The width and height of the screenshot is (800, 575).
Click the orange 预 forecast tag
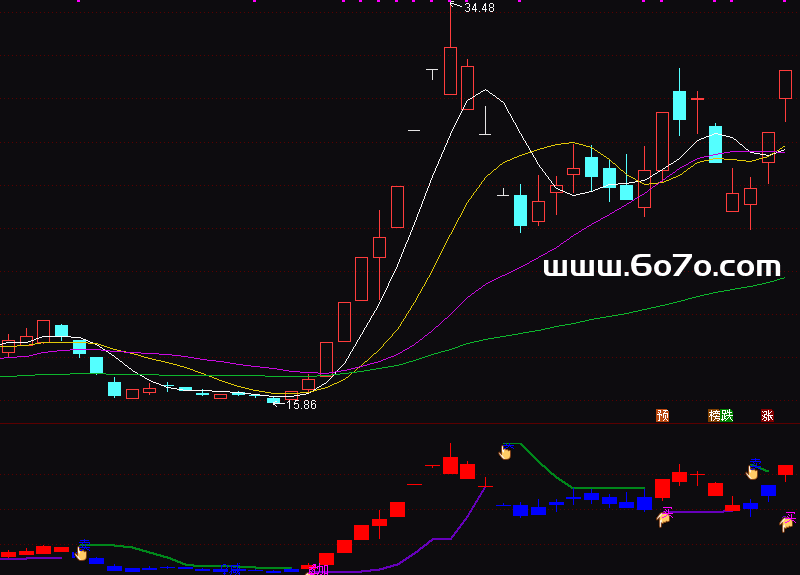coord(662,415)
